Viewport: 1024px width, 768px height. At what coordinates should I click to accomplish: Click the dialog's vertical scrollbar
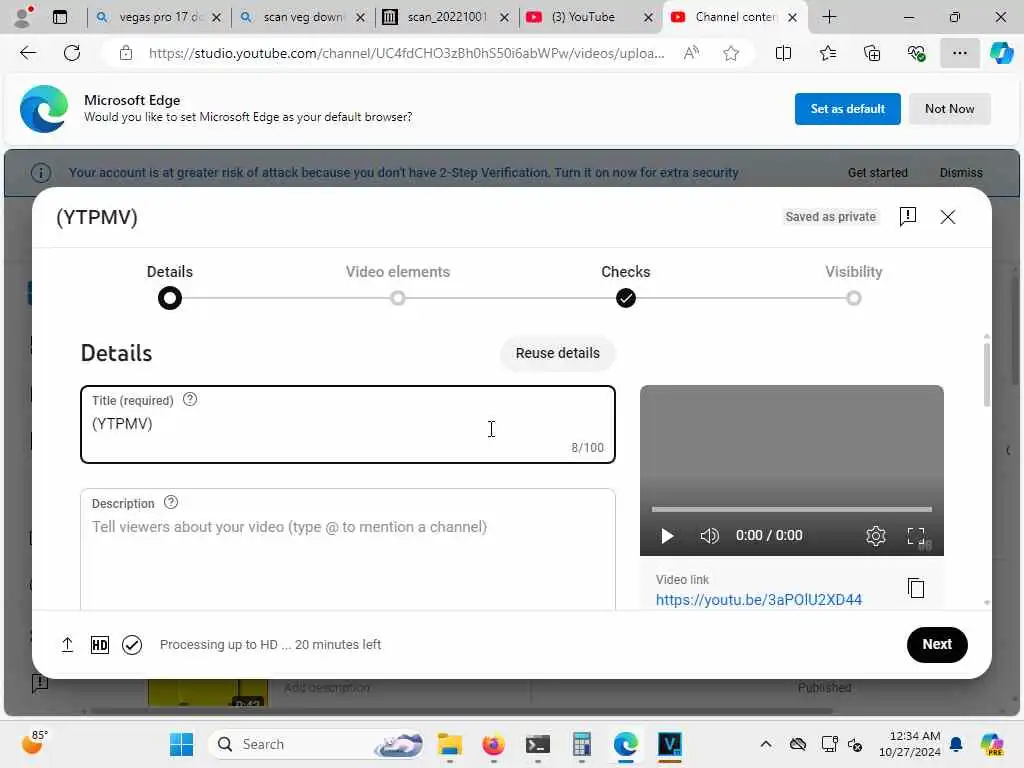[x=986, y=375]
